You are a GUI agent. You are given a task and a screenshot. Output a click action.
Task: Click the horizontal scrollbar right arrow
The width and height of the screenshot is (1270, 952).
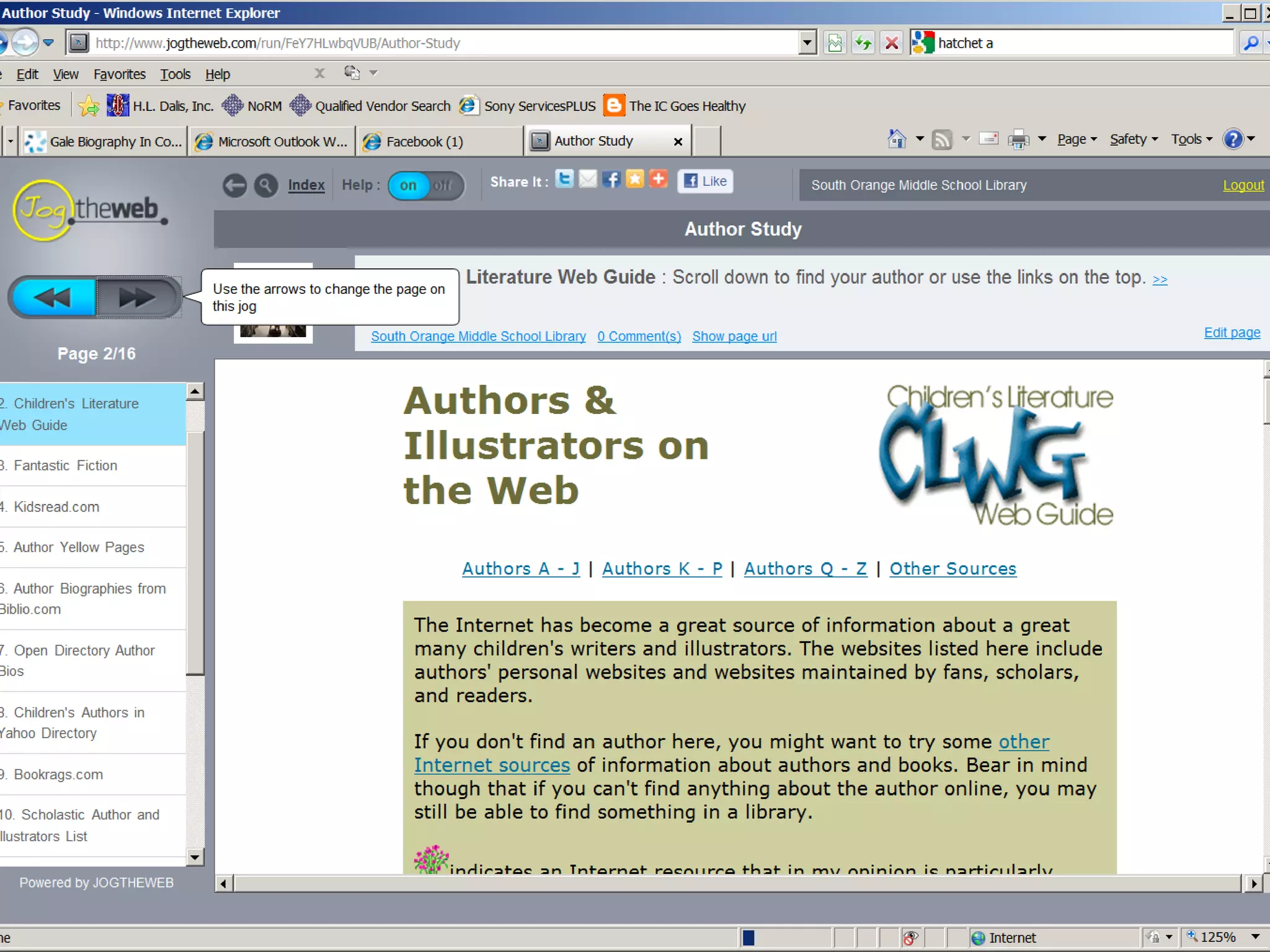(x=1254, y=883)
